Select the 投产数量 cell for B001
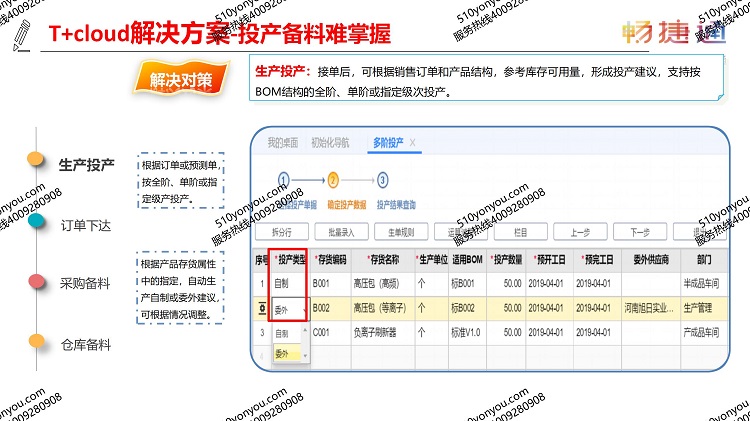The image size is (750, 421). [x=507, y=283]
